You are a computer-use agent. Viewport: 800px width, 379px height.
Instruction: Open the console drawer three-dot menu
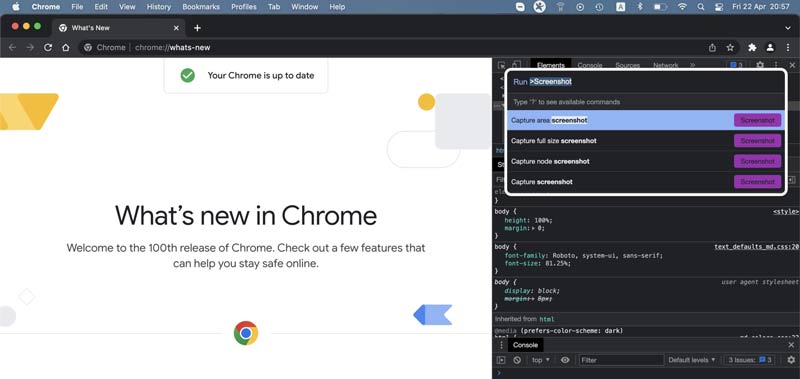pyautogui.click(x=501, y=345)
